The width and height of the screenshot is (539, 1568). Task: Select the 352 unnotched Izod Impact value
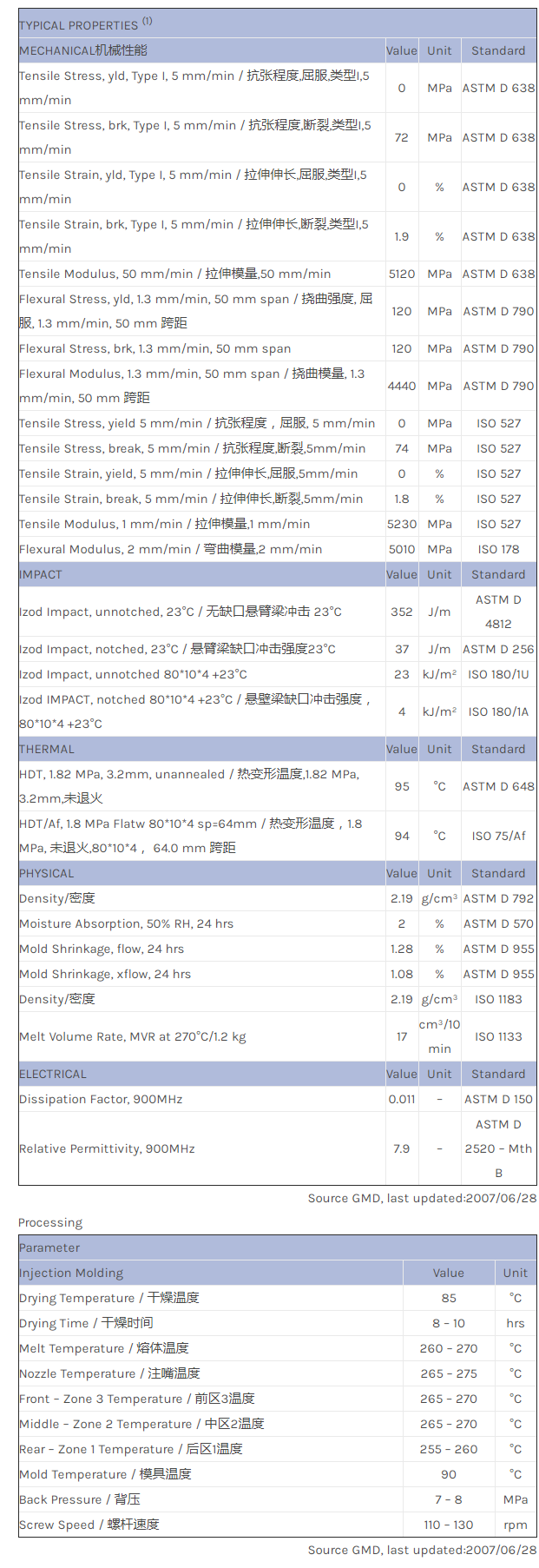pyautogui.click(x=401, y=612)
